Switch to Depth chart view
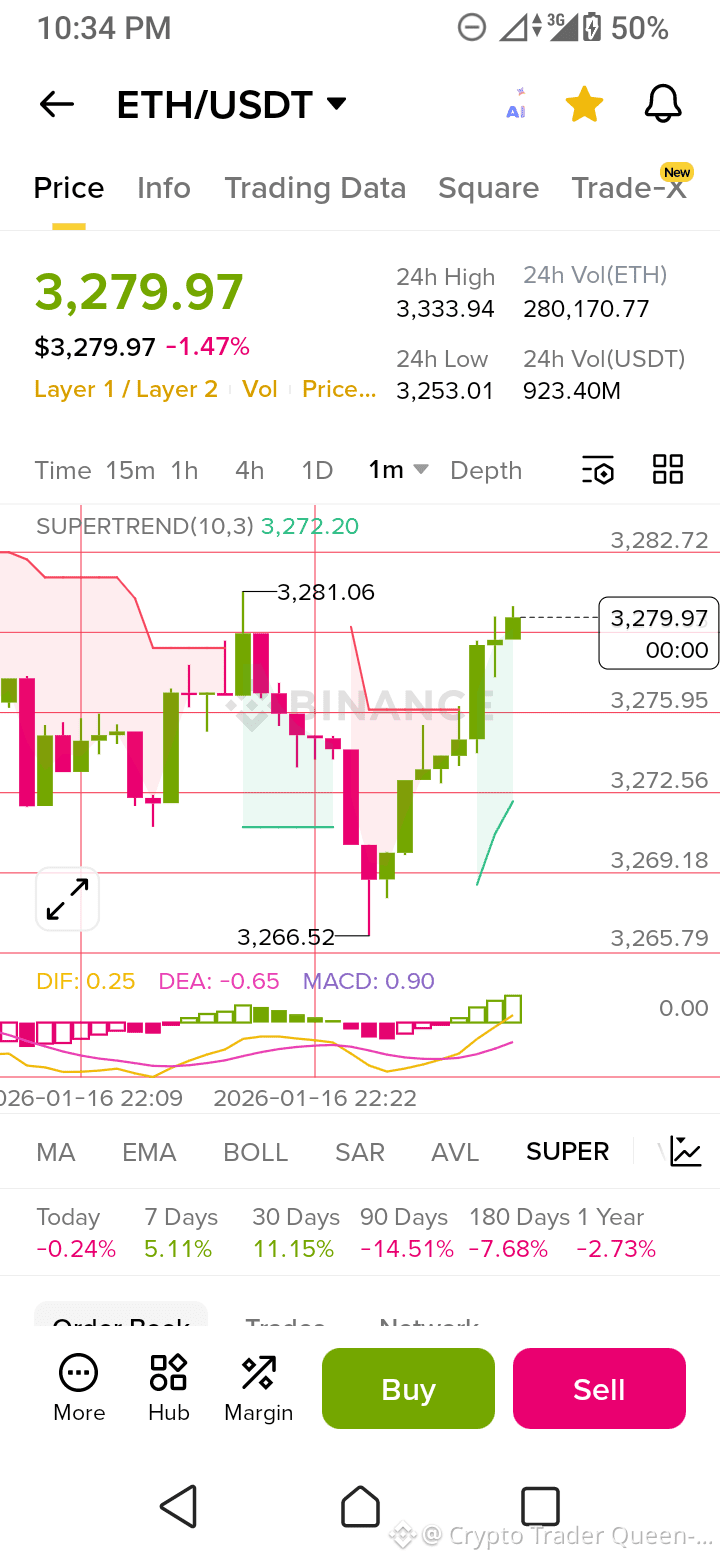 [x=486, y=470]
